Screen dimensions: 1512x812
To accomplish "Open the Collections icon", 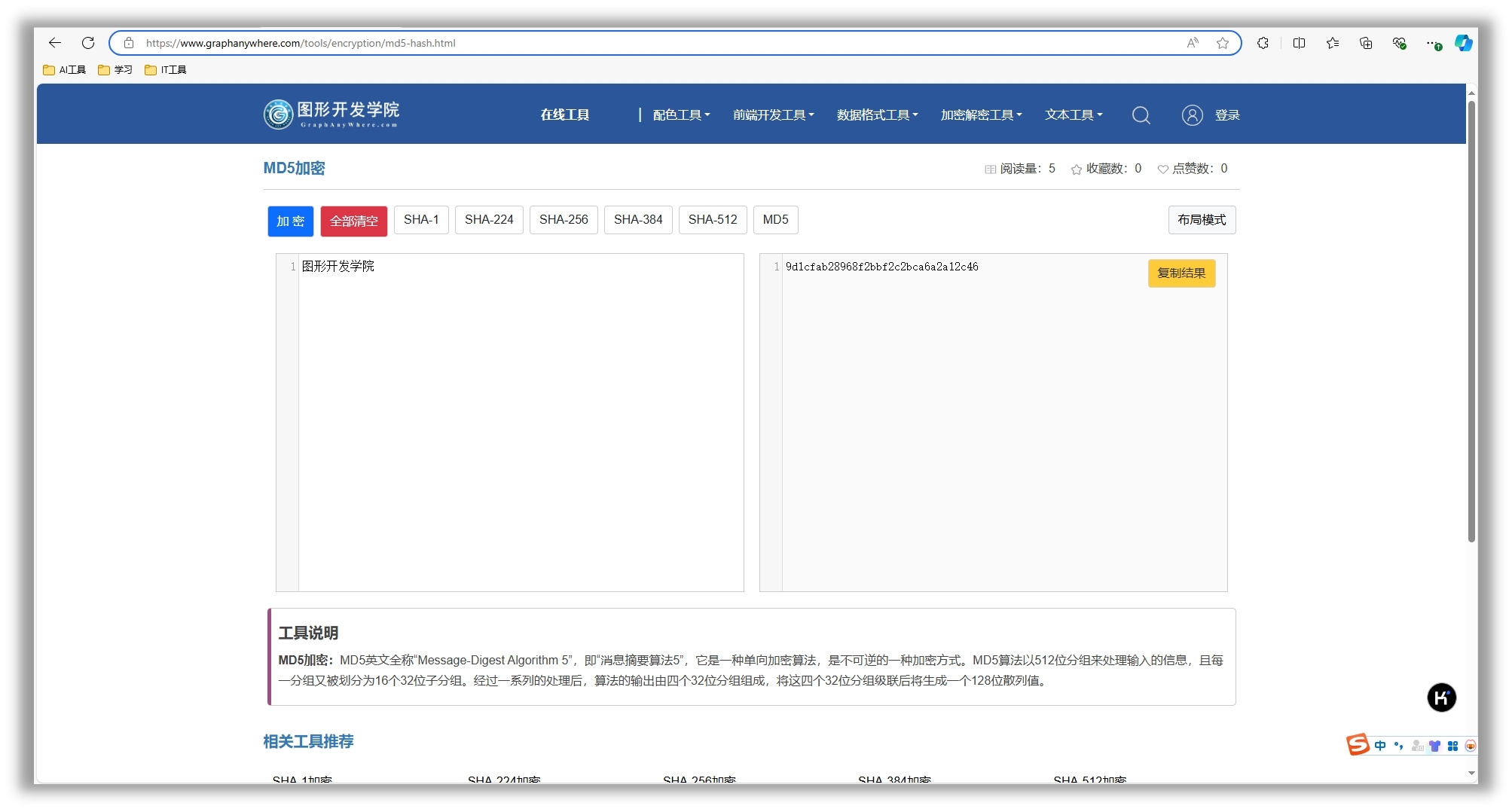I will (x=1366, y=43).
